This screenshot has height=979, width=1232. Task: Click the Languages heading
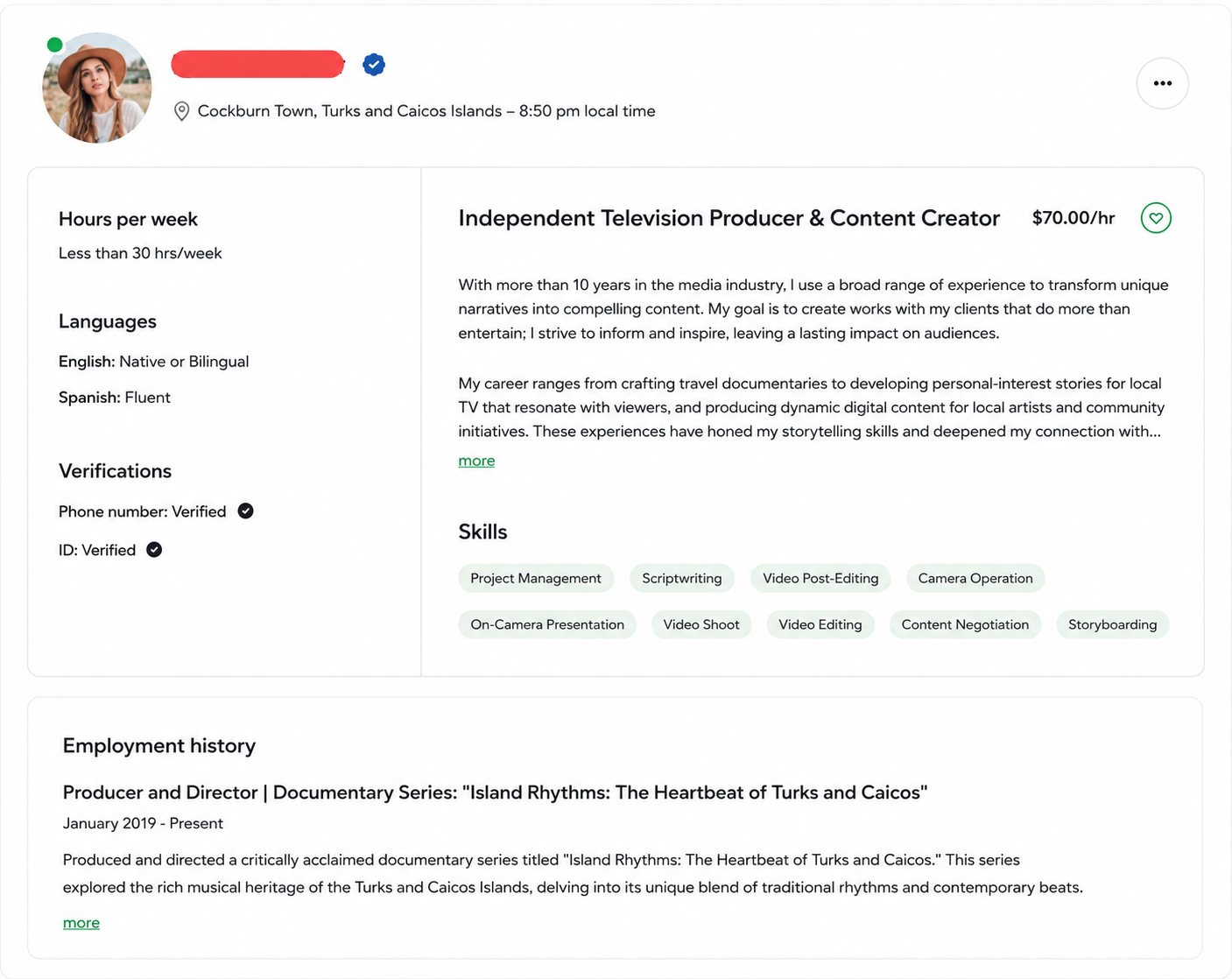point(108,321)
